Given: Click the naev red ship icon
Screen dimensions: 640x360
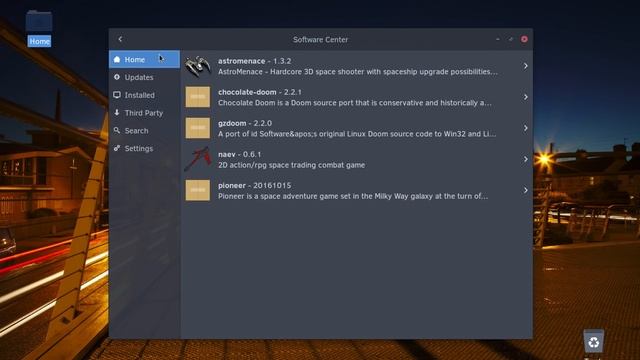Looking at the screenshot, I should pyautogui.click(x=198, y=159).
